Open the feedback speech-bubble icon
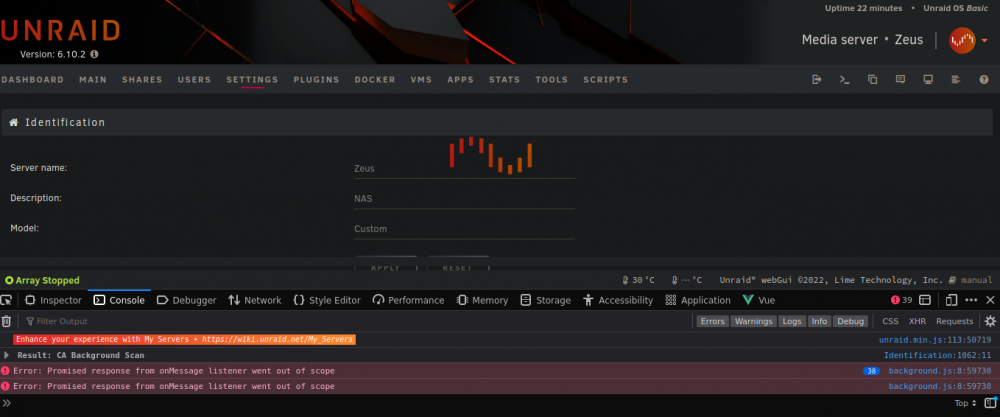The image size is (1000, 417). pos(901,80)
